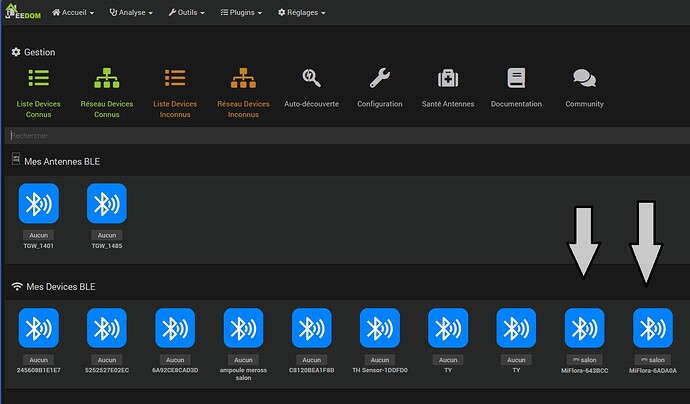The image size is (690, 404).
Task: Open device 245608B1E1E7 Bluetooth icon
Action: [x=39, y=328]
